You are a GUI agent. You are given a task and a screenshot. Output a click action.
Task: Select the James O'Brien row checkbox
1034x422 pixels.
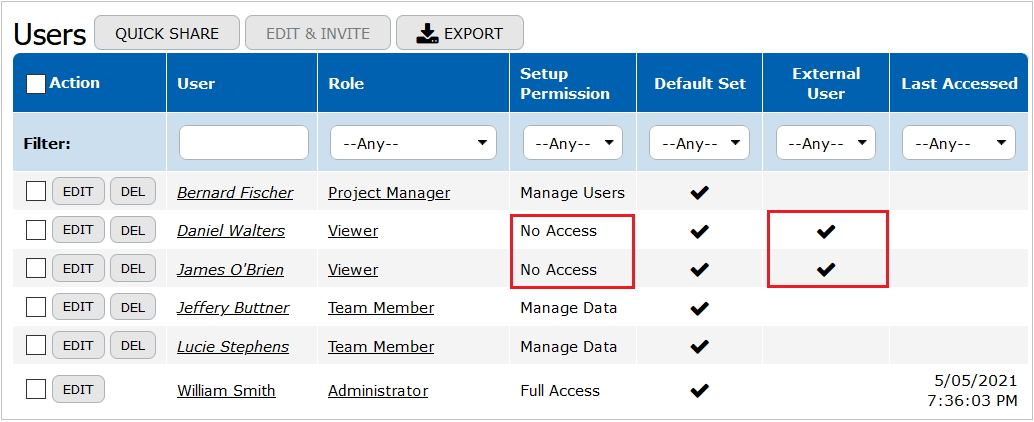pos(36,268)
